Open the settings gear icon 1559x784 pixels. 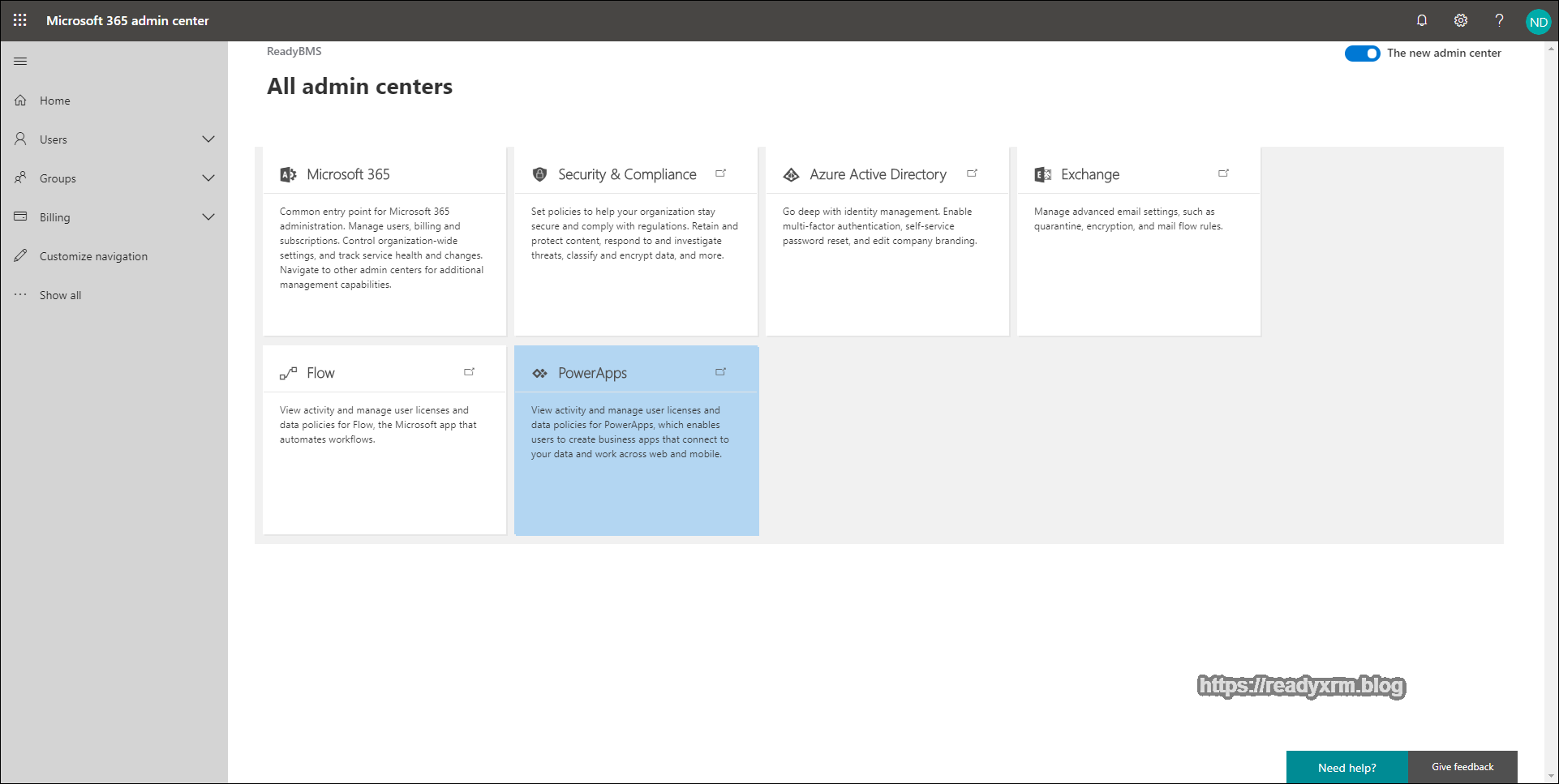[1460, 20]
